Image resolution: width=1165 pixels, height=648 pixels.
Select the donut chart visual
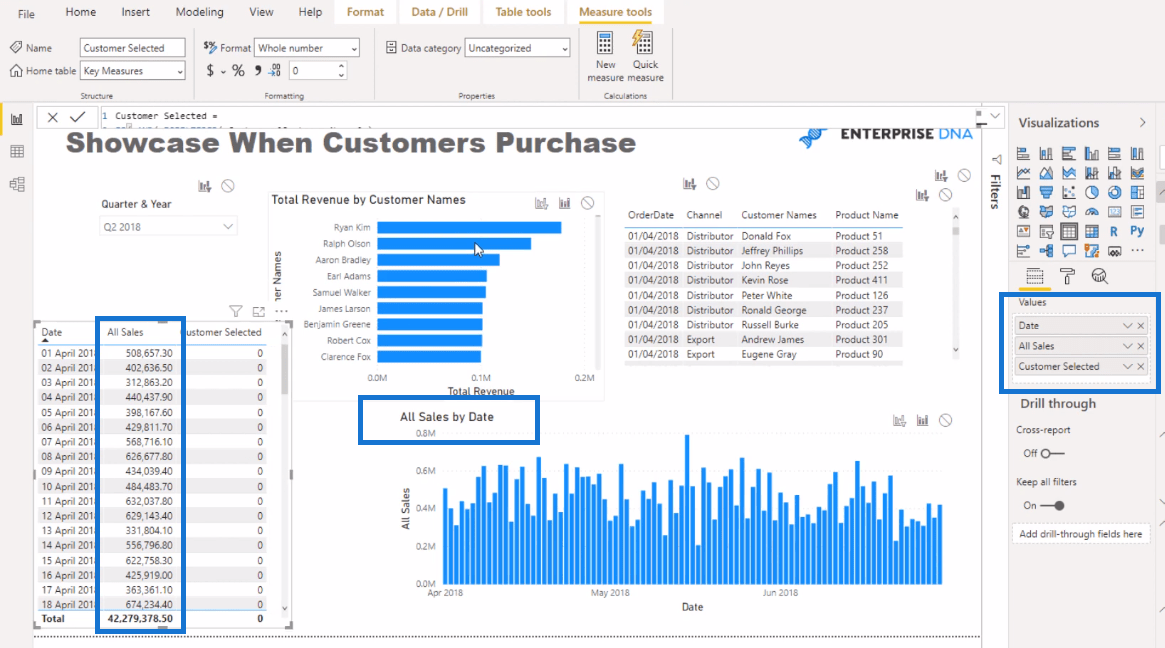pyautogui.click(x=1114, y=192)
